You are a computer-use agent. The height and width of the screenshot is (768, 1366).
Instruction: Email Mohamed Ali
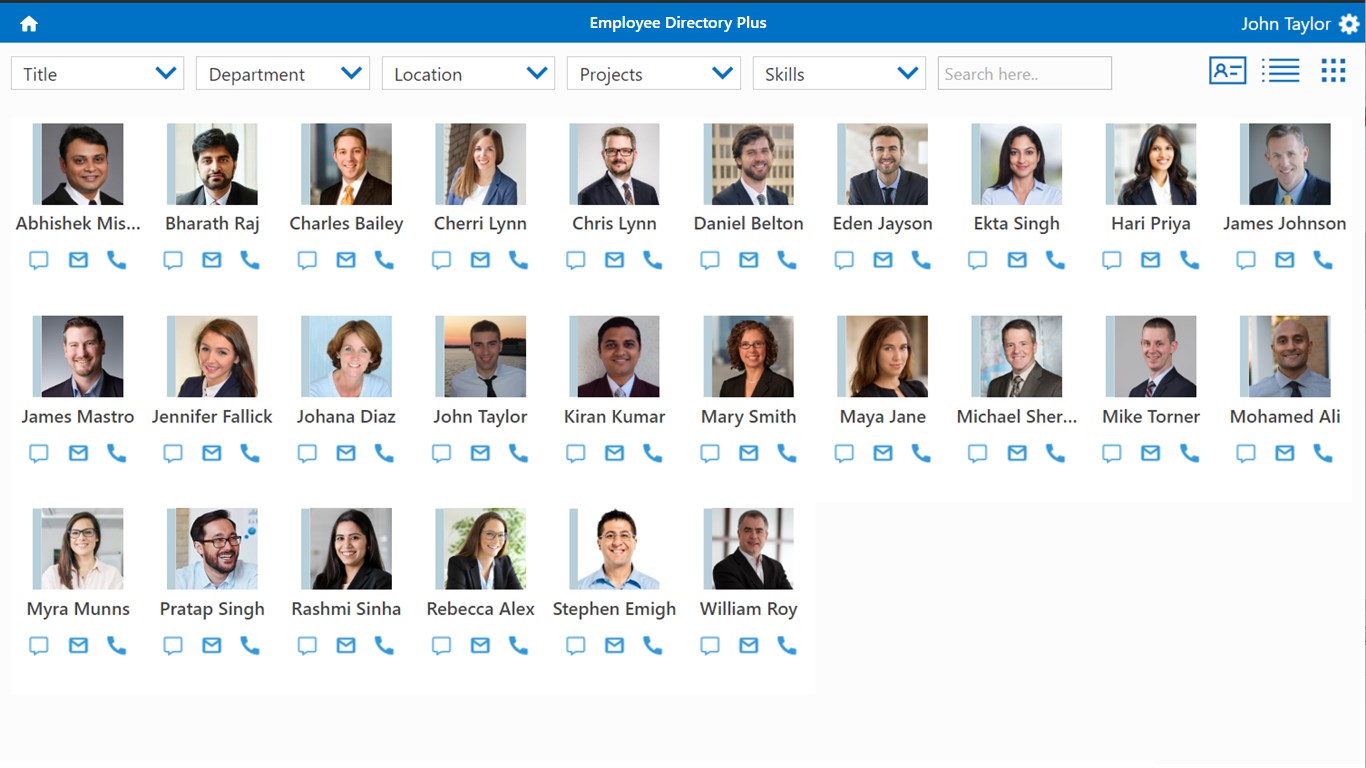click(x=1285, y=454)
